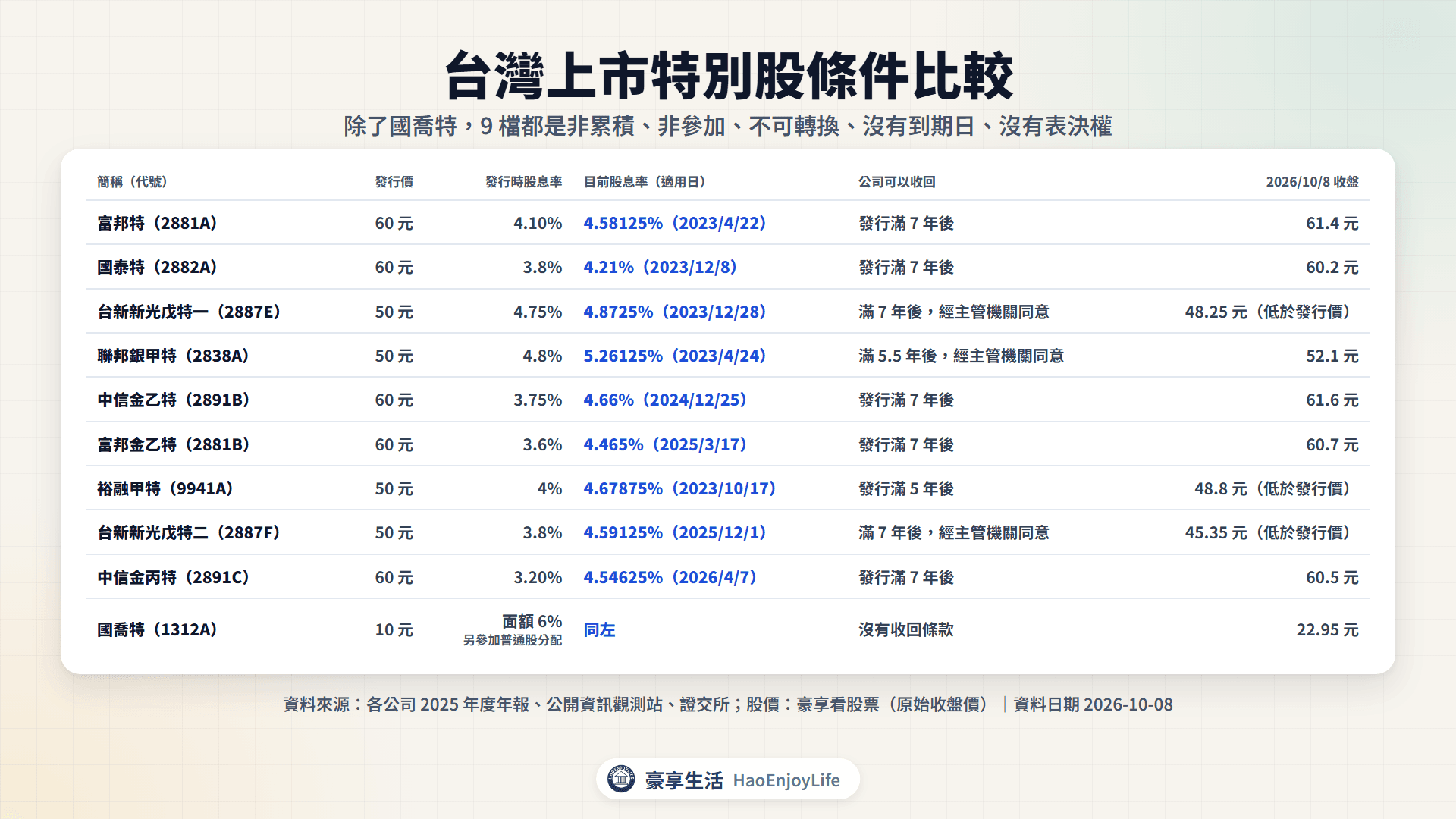1456x819 pixels.
Task: Select the 富邦金乙特（2881B）row name
Action: 174,444
